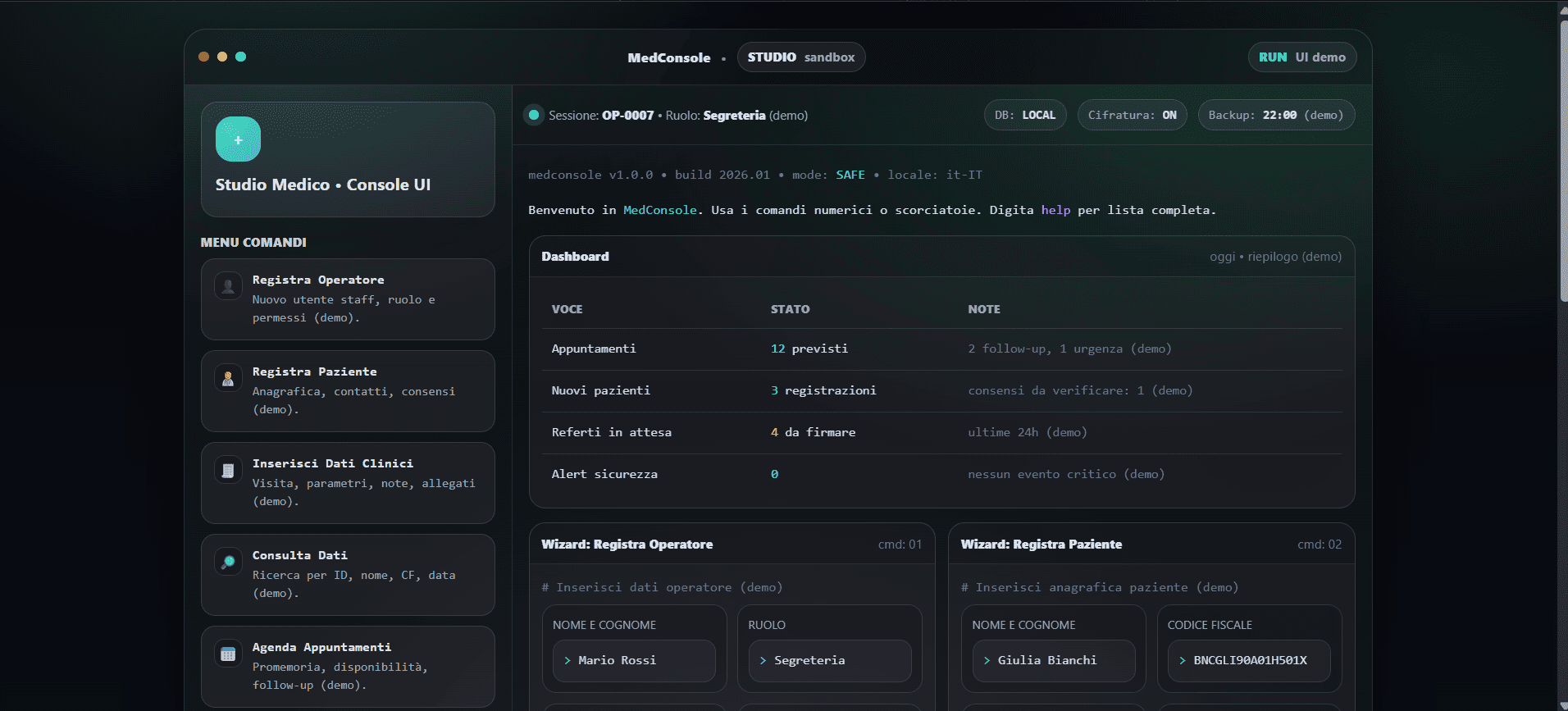The image size is (1568, 711).
Task: Open Consulta Dati from command menu
Action: click(x=348, y=575)
